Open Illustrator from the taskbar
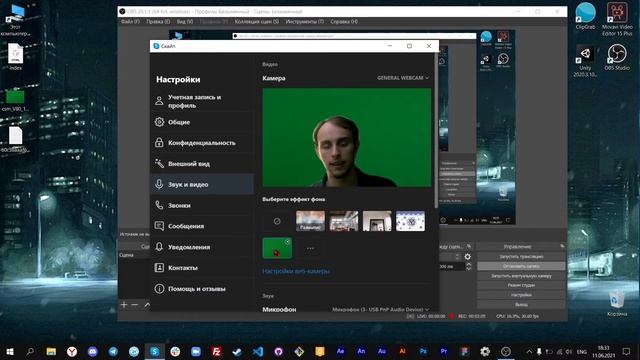This screenshot has height=360, width=640. tap(402, 351)
